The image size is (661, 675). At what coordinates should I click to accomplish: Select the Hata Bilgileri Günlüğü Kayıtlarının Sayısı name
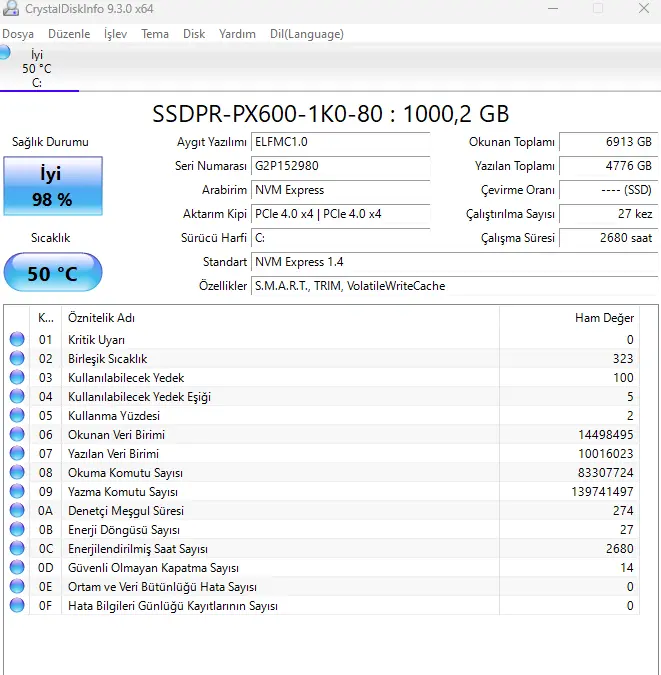173,606
